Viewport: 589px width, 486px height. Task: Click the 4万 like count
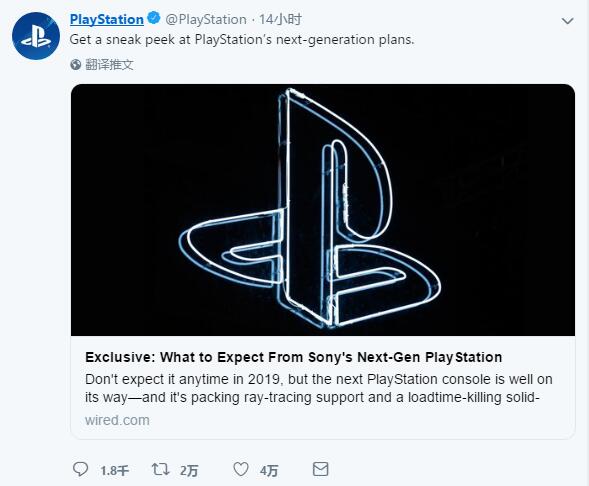[269, 471]
